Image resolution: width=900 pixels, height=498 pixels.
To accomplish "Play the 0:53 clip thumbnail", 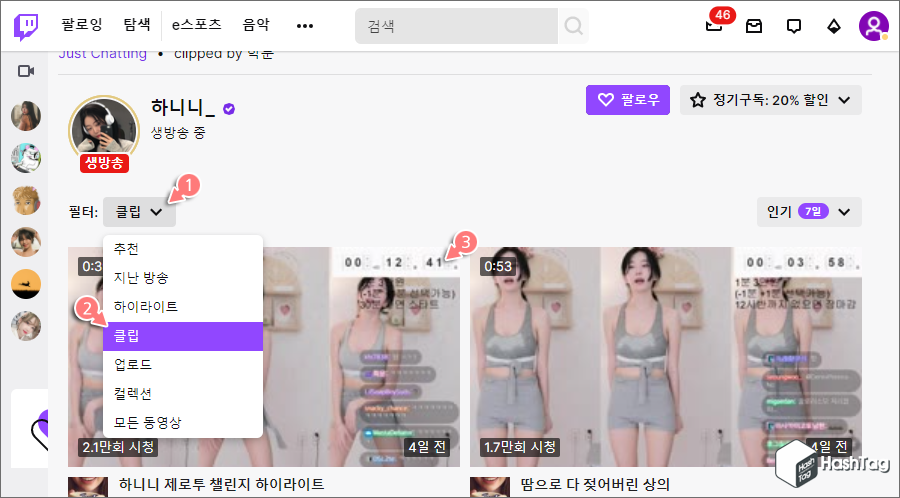I will point(665,356).
